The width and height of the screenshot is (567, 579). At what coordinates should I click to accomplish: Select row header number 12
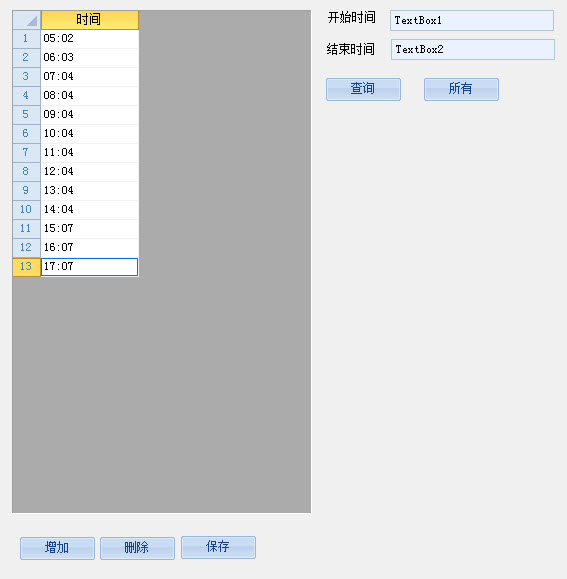27,248
